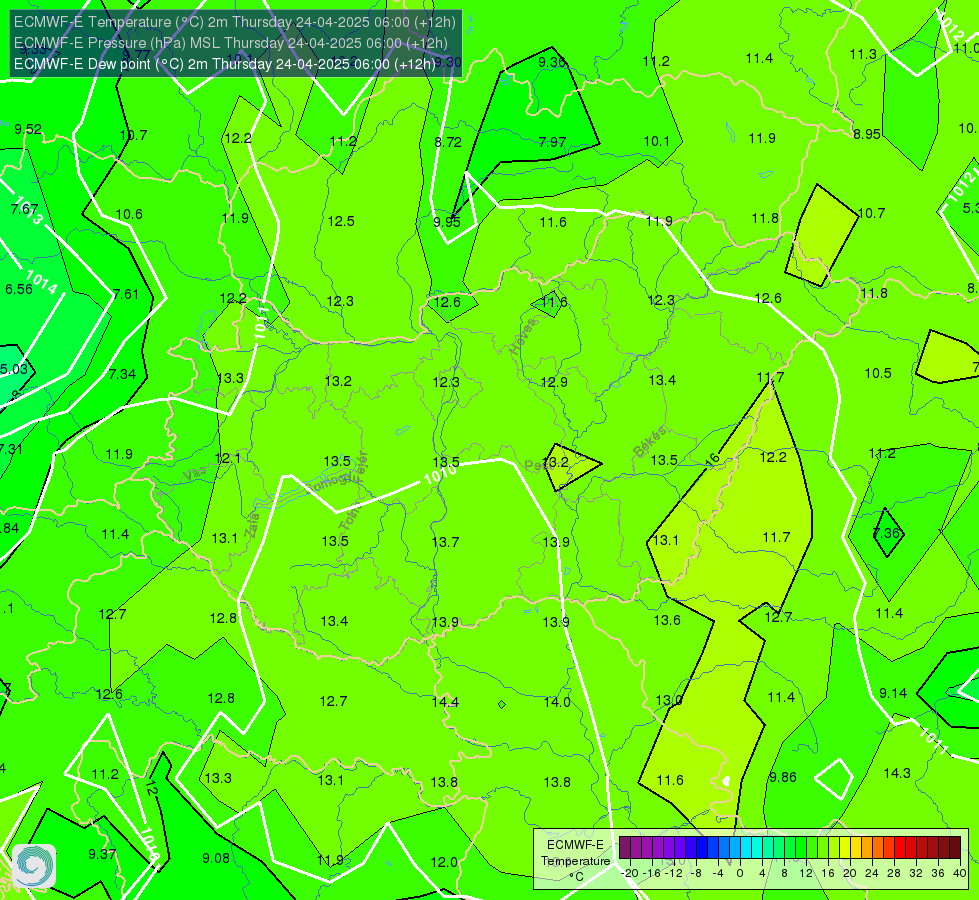Click the temperature value 8.95
979x900 pixels.
(867, 134)
